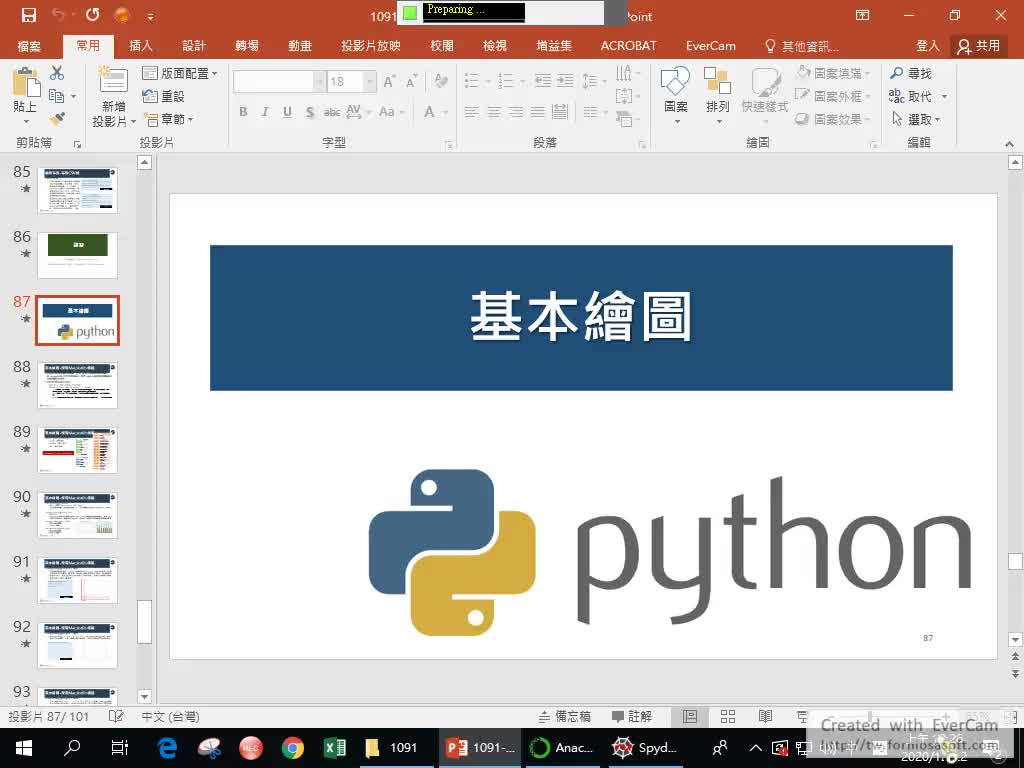Toggle strikethrough abc formatting
Viewport: 1024px width, 768px height.
click(332, 112)
